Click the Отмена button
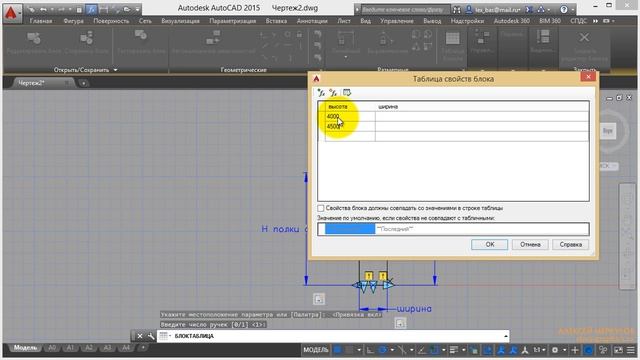 pyautogui.click(x=530, y=244)
